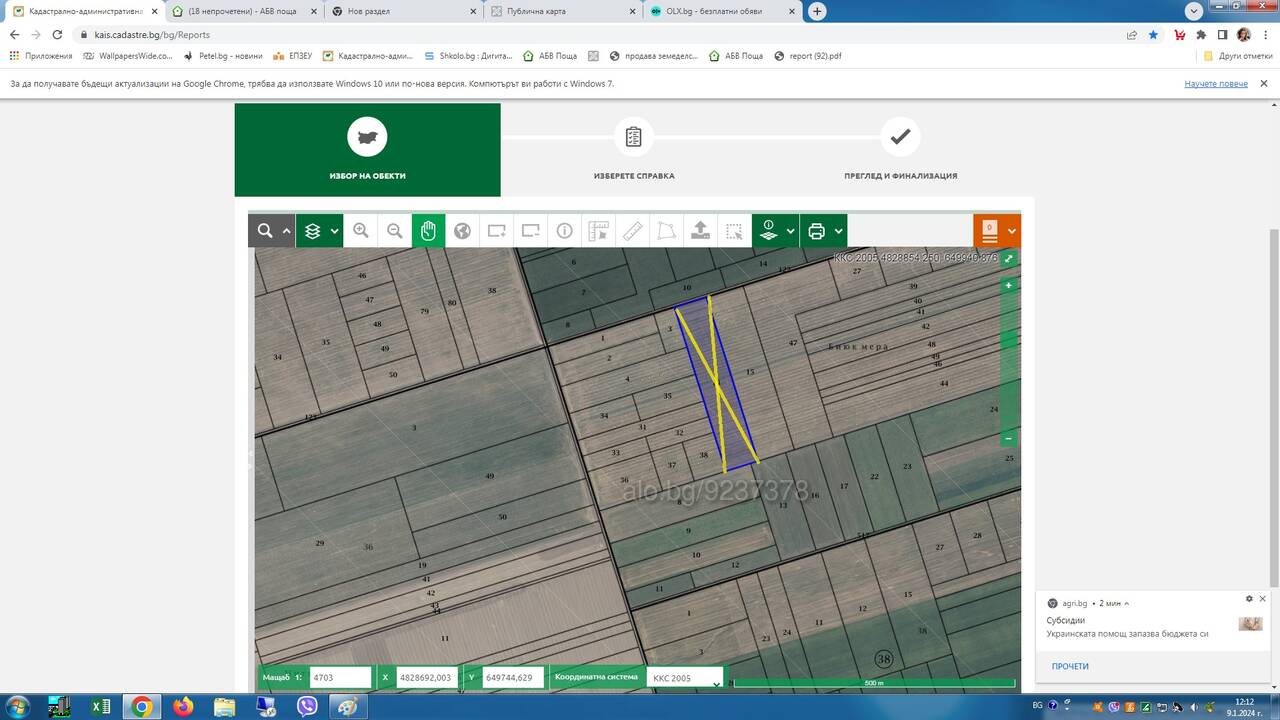The width and height of the screenshot is (1280, 720).
Task: Choose the polygon area measure tool
Action: pyautogui.click(x=666, y=231)
